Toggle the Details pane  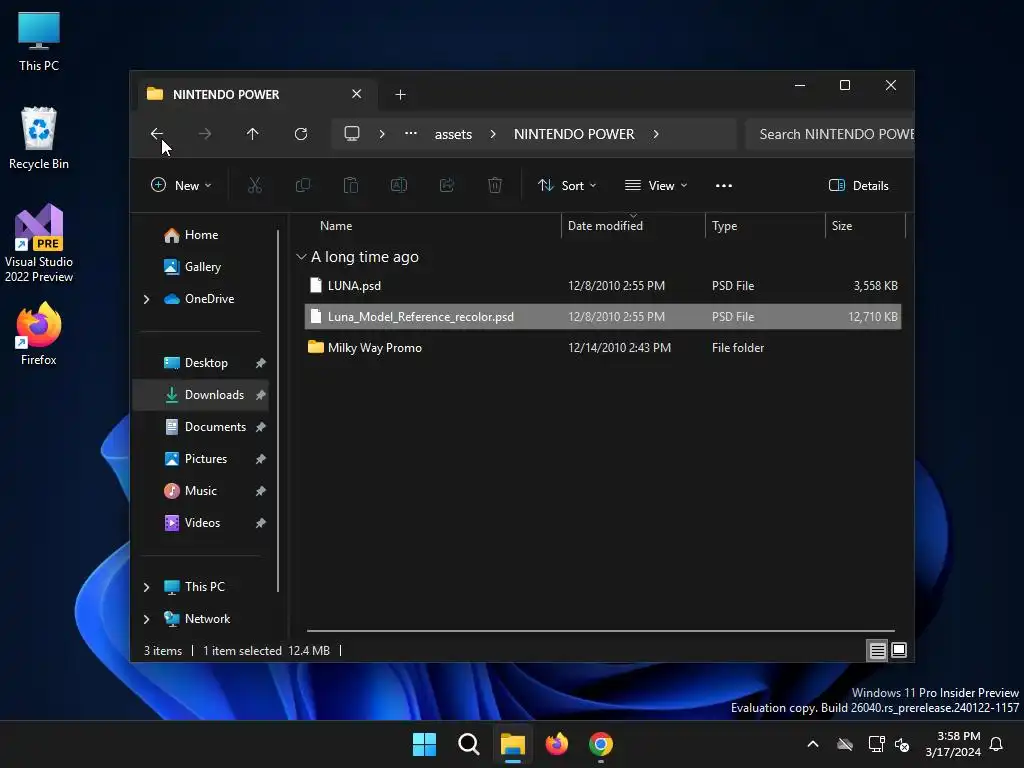tap(859, 185)
